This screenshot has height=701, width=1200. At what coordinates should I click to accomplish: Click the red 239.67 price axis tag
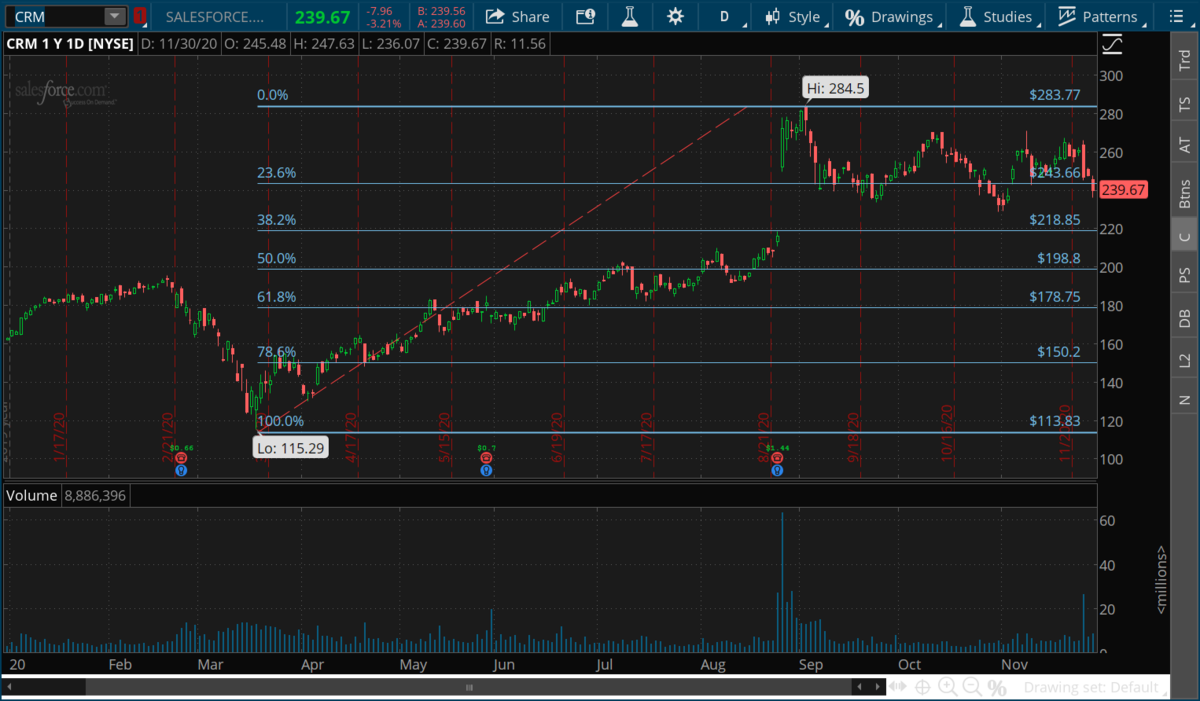click(1125, 190)
